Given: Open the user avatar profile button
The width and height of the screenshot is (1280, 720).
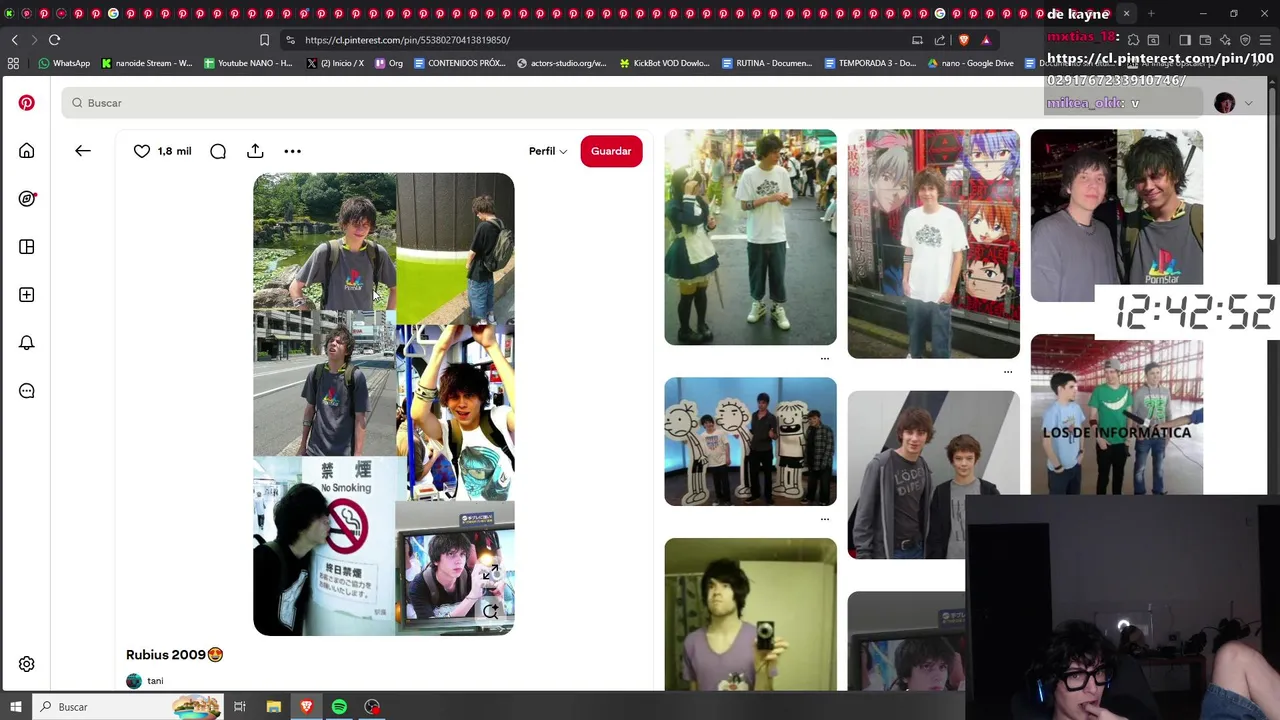Looking at the screenshot, I should point(1224,103).
